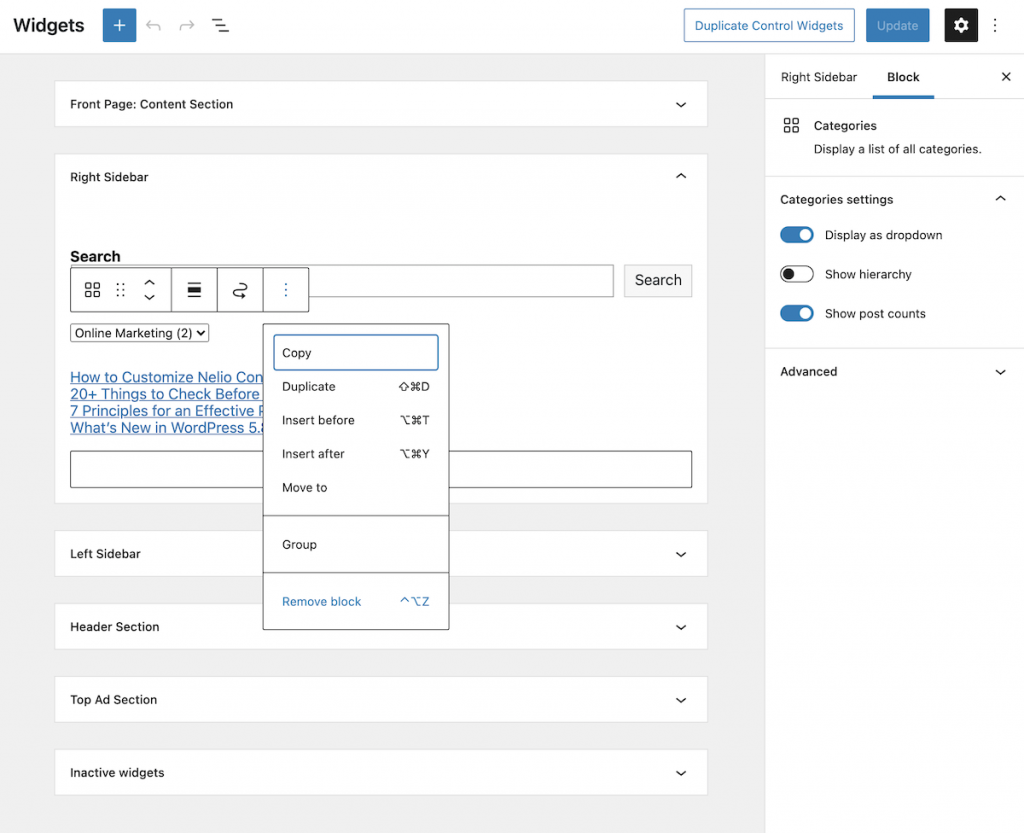Open the block toolbar options menu
Screen dimensions: 1024x833
285,290
